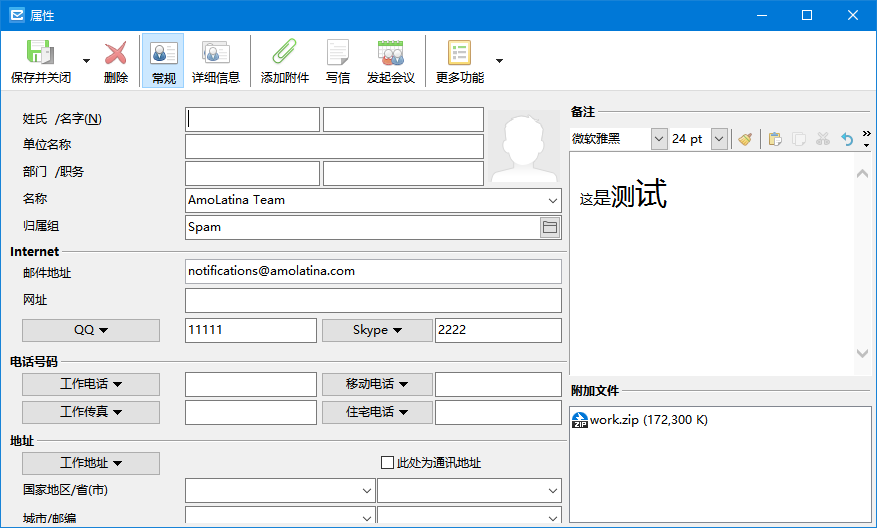Screen dimensions: 877x528
Task: Expand the province (省市) combo box
Action: click(x=553, y=491)
